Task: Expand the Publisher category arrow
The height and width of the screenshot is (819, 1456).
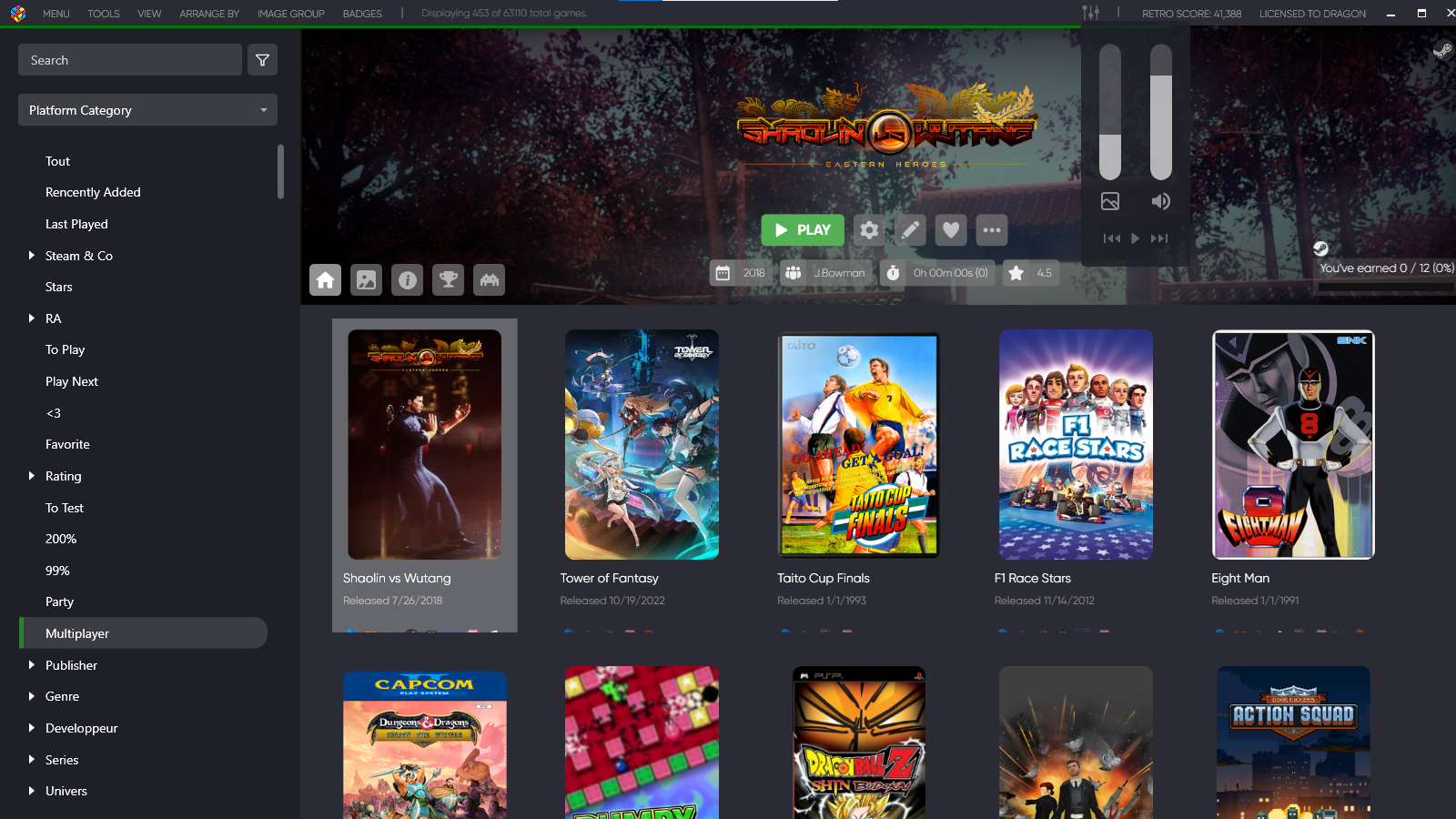Action: click(32, 665)
